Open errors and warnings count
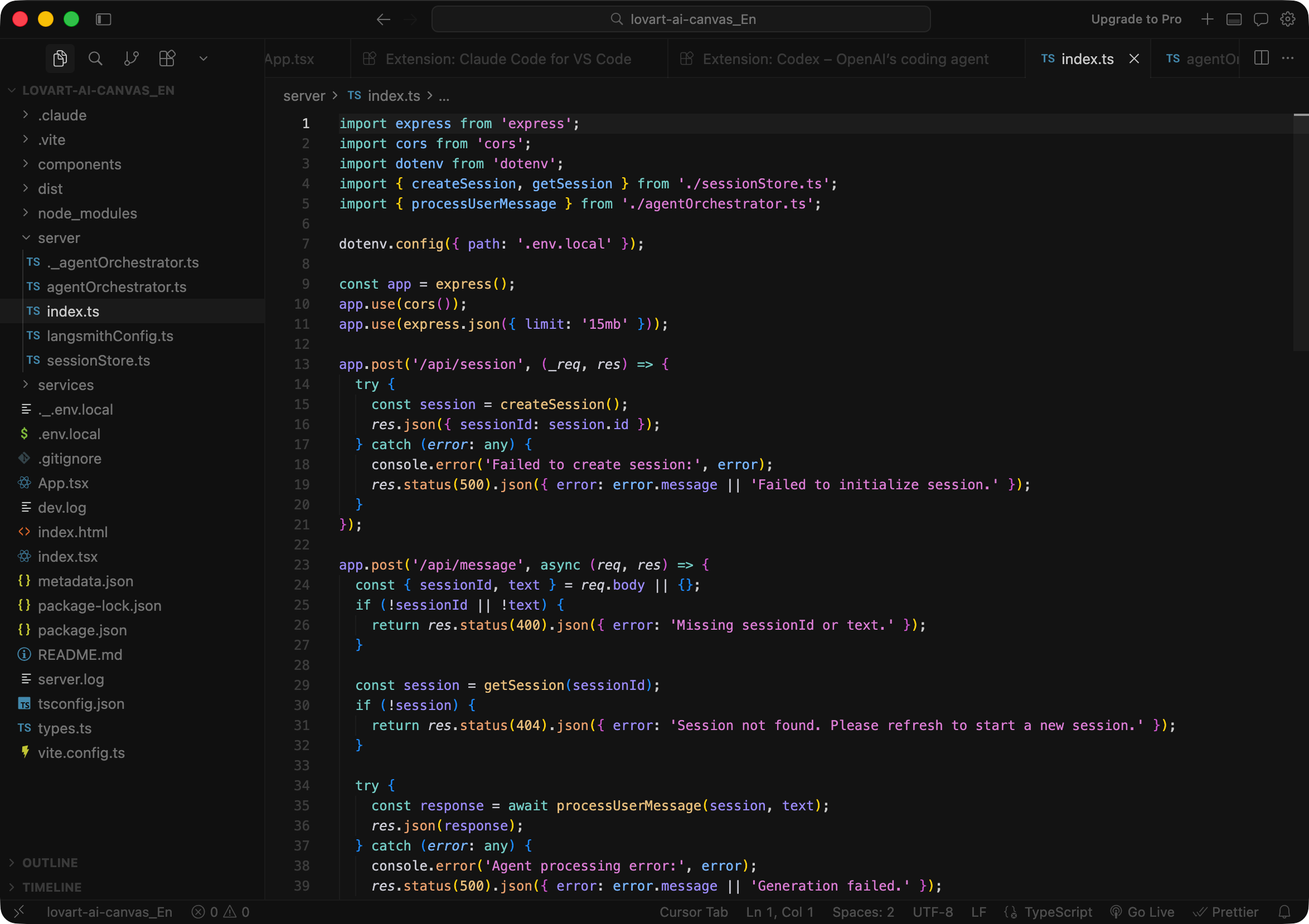The image size is (1309, 924). 221,911
